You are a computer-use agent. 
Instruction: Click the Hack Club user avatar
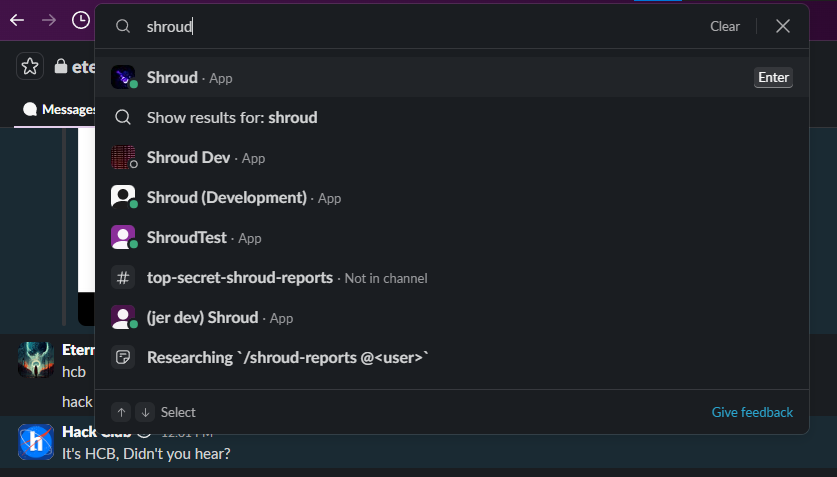tap(36, 442)
